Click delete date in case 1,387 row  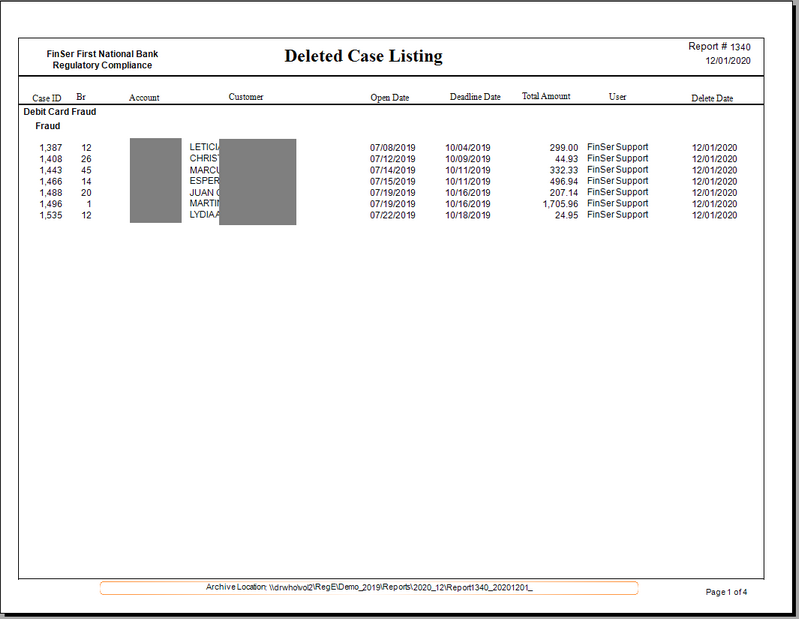[714, 148]
